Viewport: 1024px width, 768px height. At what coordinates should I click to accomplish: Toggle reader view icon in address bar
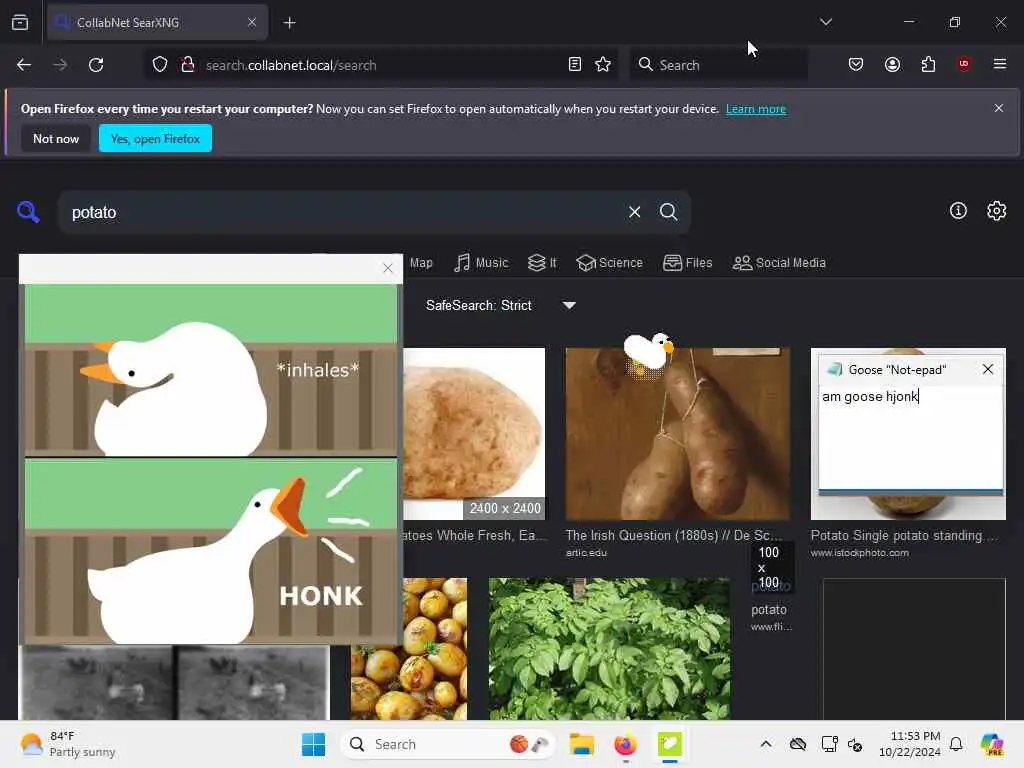pyautogui.click(x=575, y=65)
